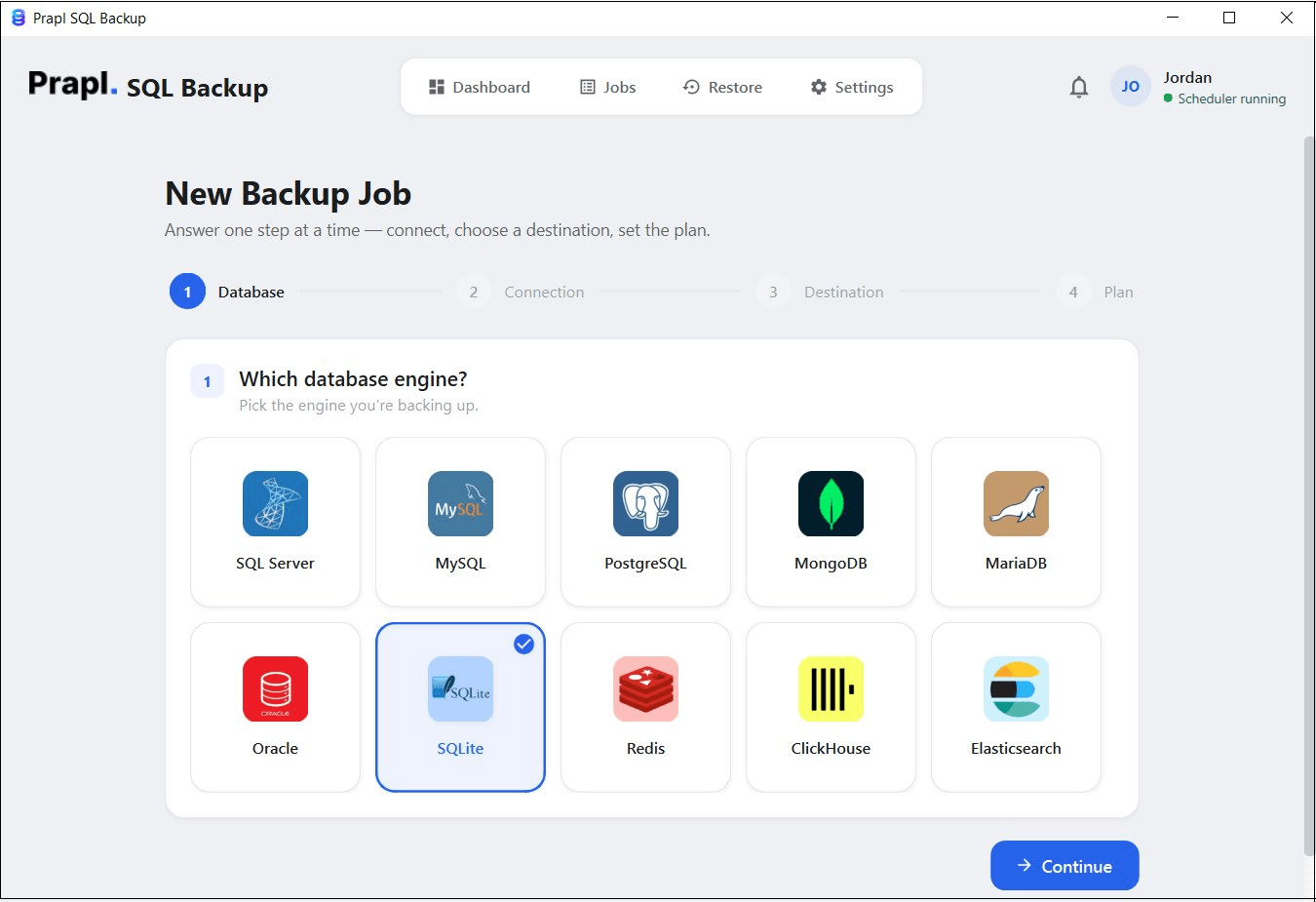Select the Redis red stack icon
Screen dimensions: 1316x902
click(645, 688)
